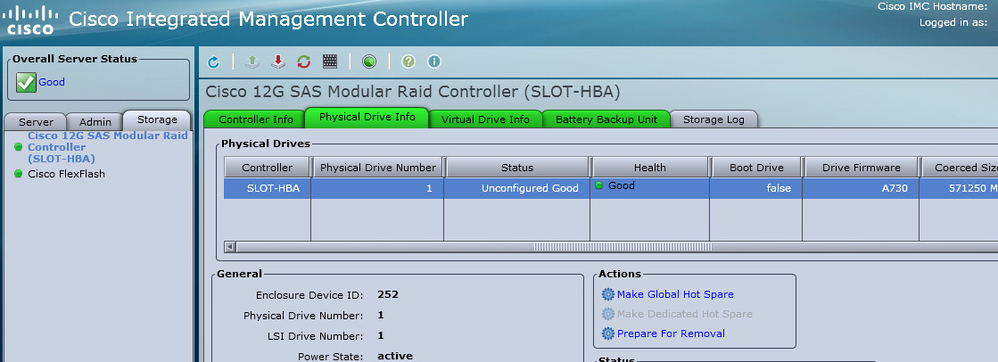
Task: Open the Virtual Drive Info tab
Action: (485, 120)
